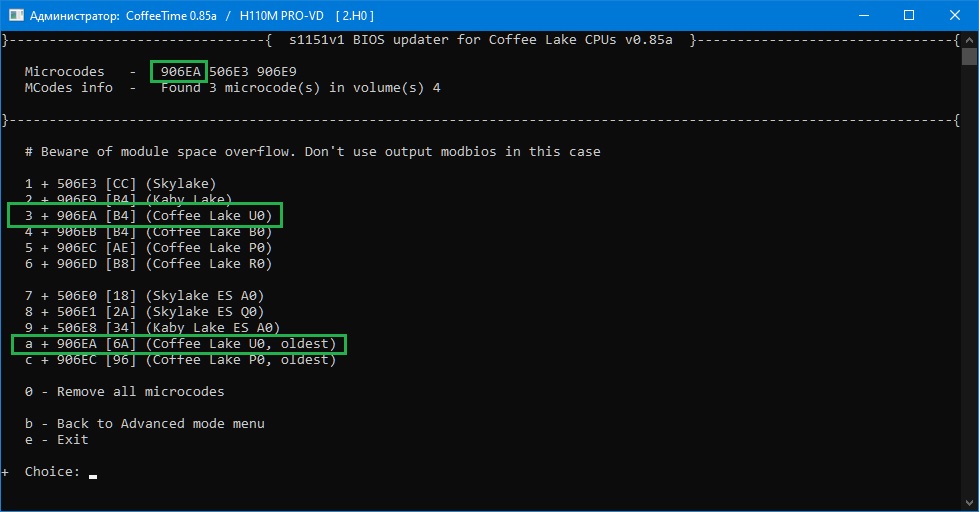
Task: Click '906E9' in Microcodes line
Action: tap(277, 72)
